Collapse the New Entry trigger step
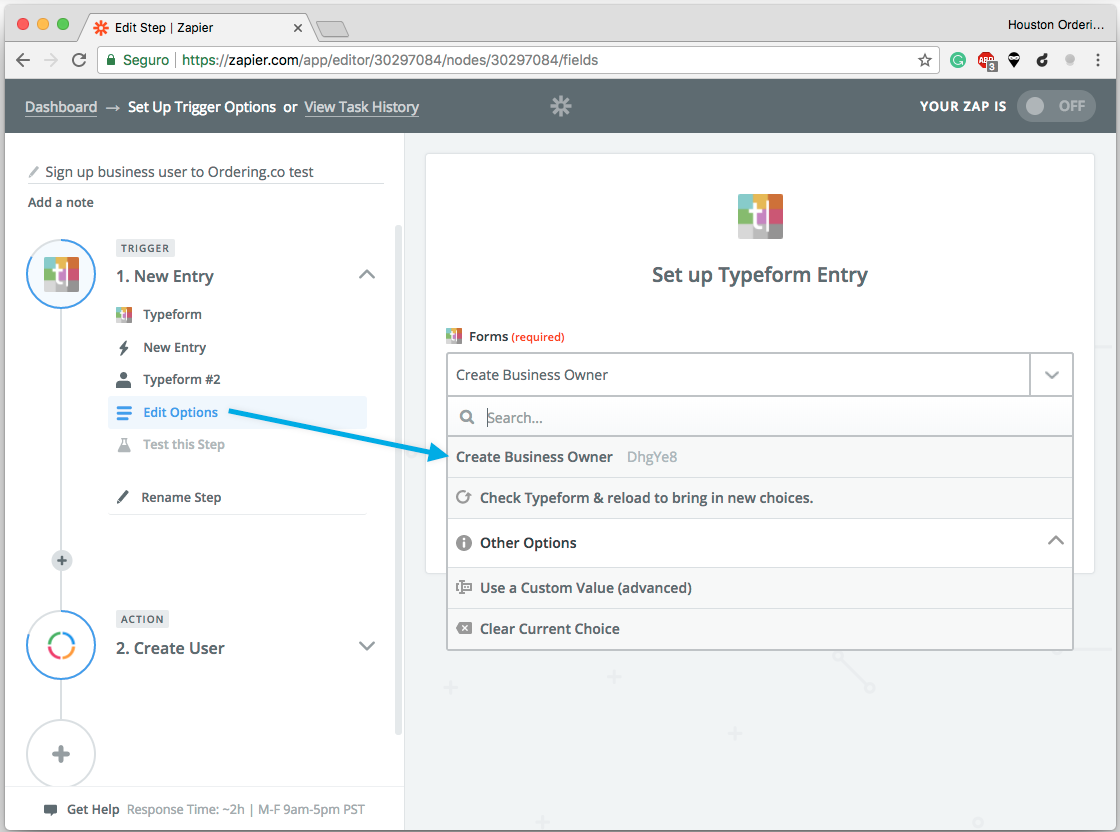 coord(366,275)
